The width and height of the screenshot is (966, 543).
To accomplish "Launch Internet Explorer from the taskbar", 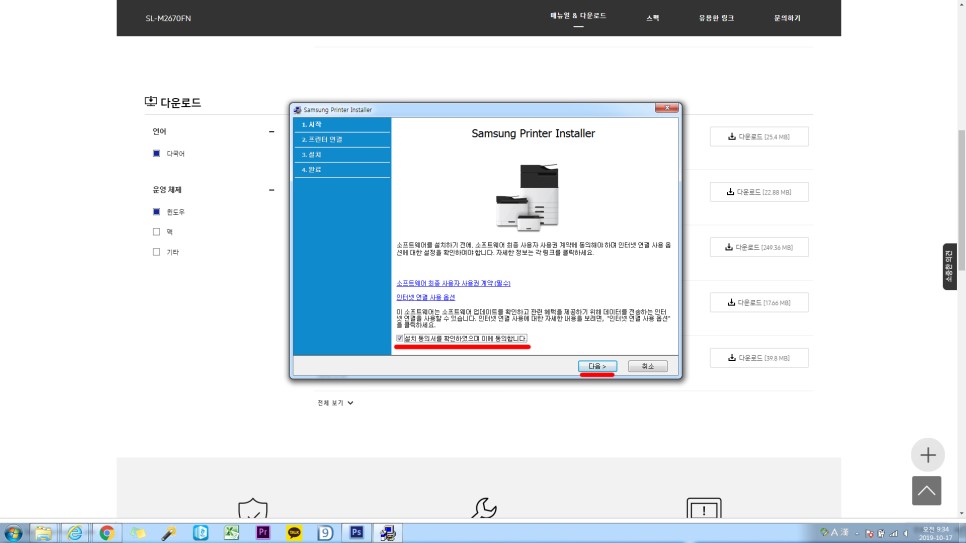I will [x=75, y=533].
